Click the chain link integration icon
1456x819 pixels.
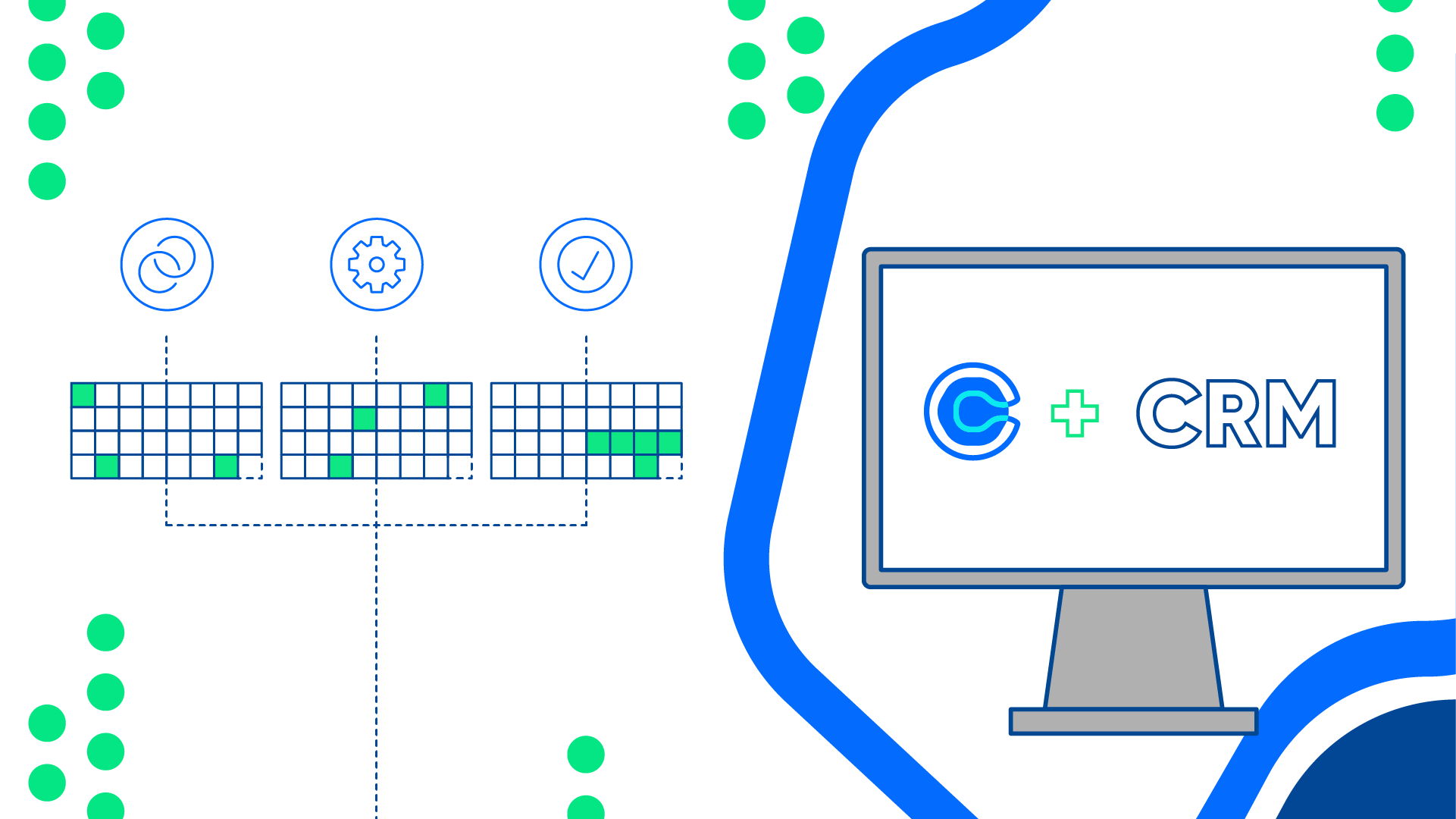click(x=169, y=263)
